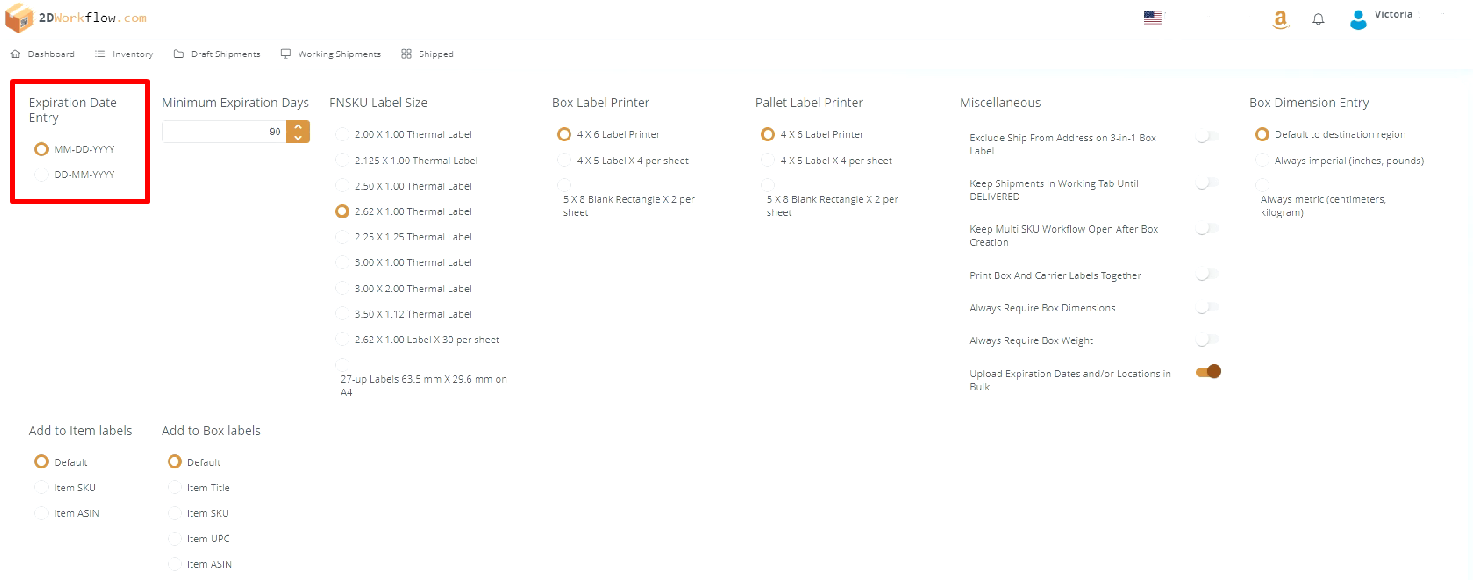Screen dimensions: 1473x580
Task: Enable Always Require Box Weight
Action: tap(1206, 340)
